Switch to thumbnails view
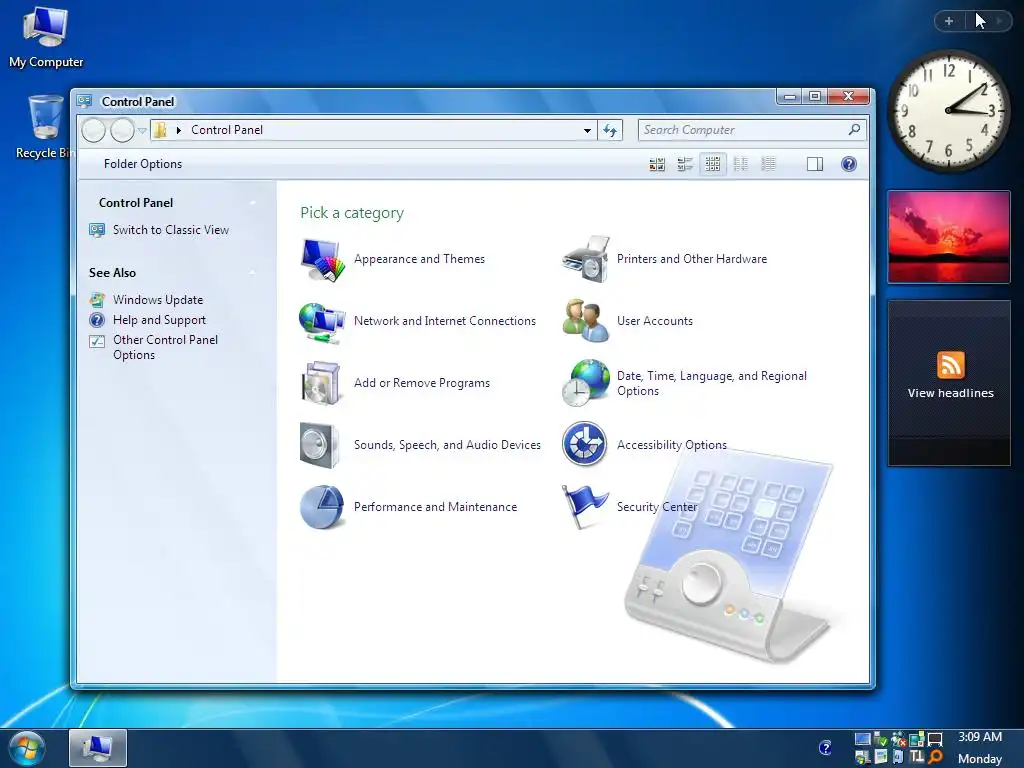Screen dimensions: 1024x768 pyautogui.click(x=657, y=164)
